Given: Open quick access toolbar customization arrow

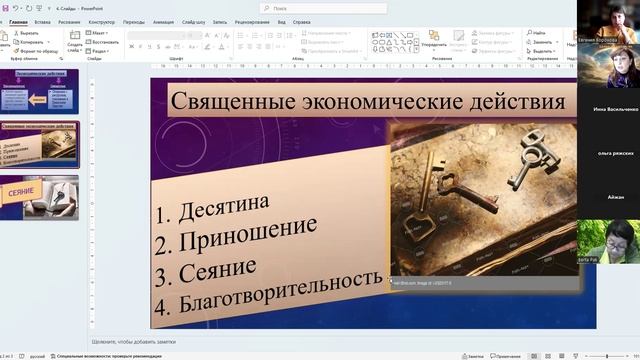Looking at the screenshot, I should tap(49, 9).
